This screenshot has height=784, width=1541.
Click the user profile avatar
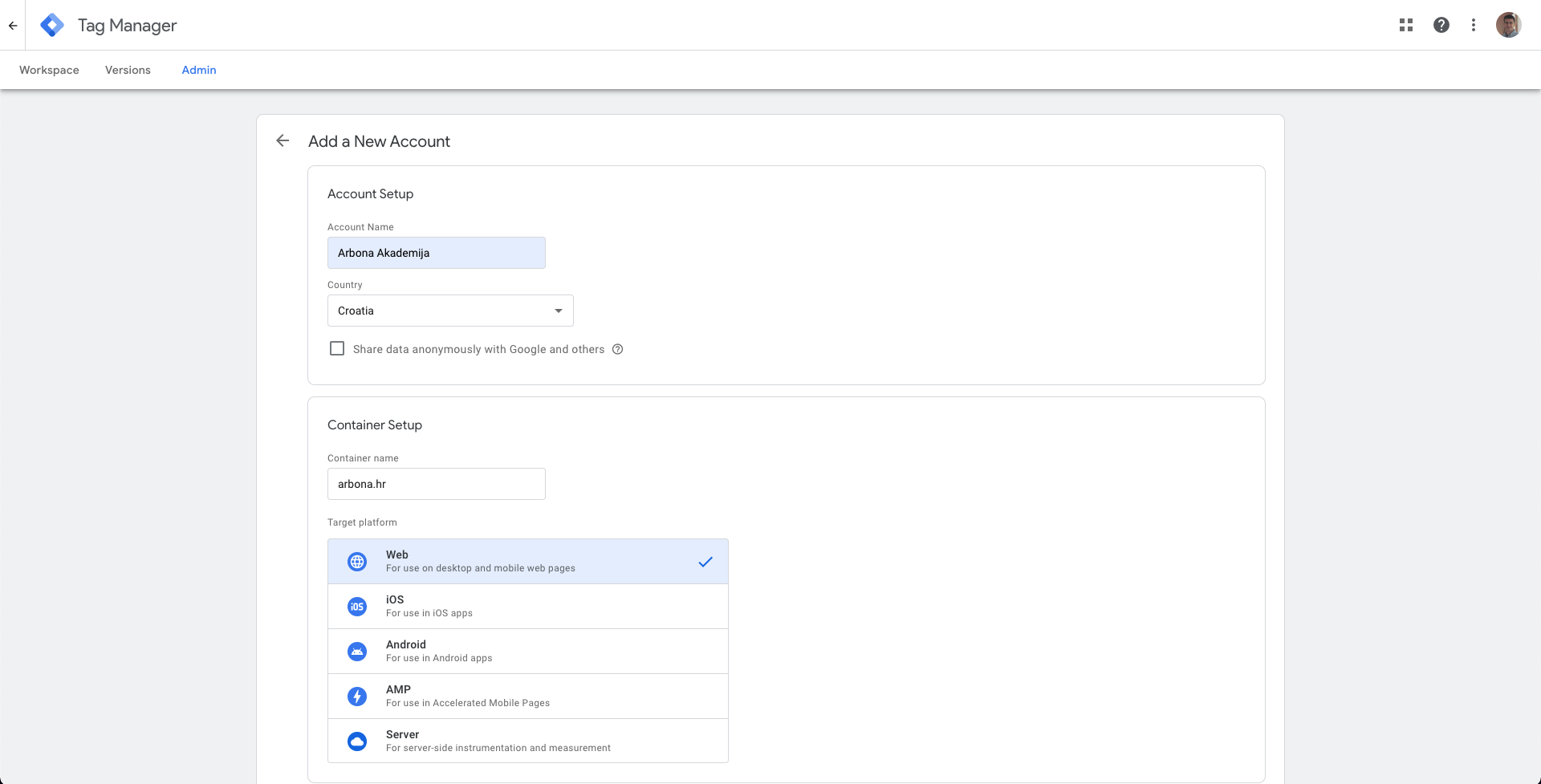coord(1508,26)
